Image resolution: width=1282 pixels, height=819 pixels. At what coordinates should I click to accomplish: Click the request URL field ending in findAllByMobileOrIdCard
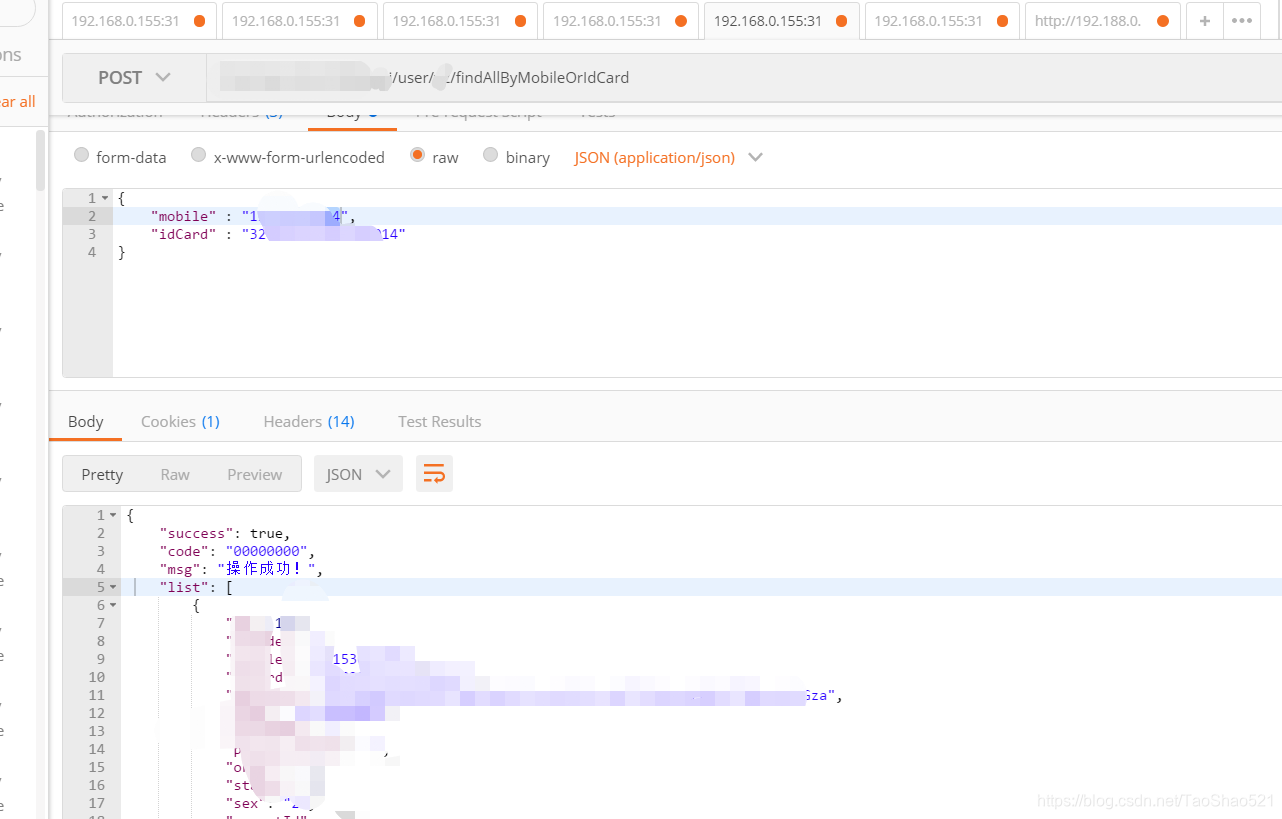coord(744,78)
